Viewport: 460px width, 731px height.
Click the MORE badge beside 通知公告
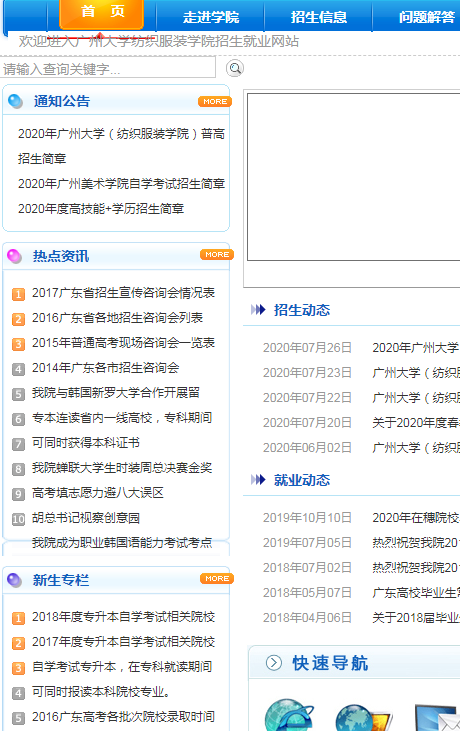215,101
